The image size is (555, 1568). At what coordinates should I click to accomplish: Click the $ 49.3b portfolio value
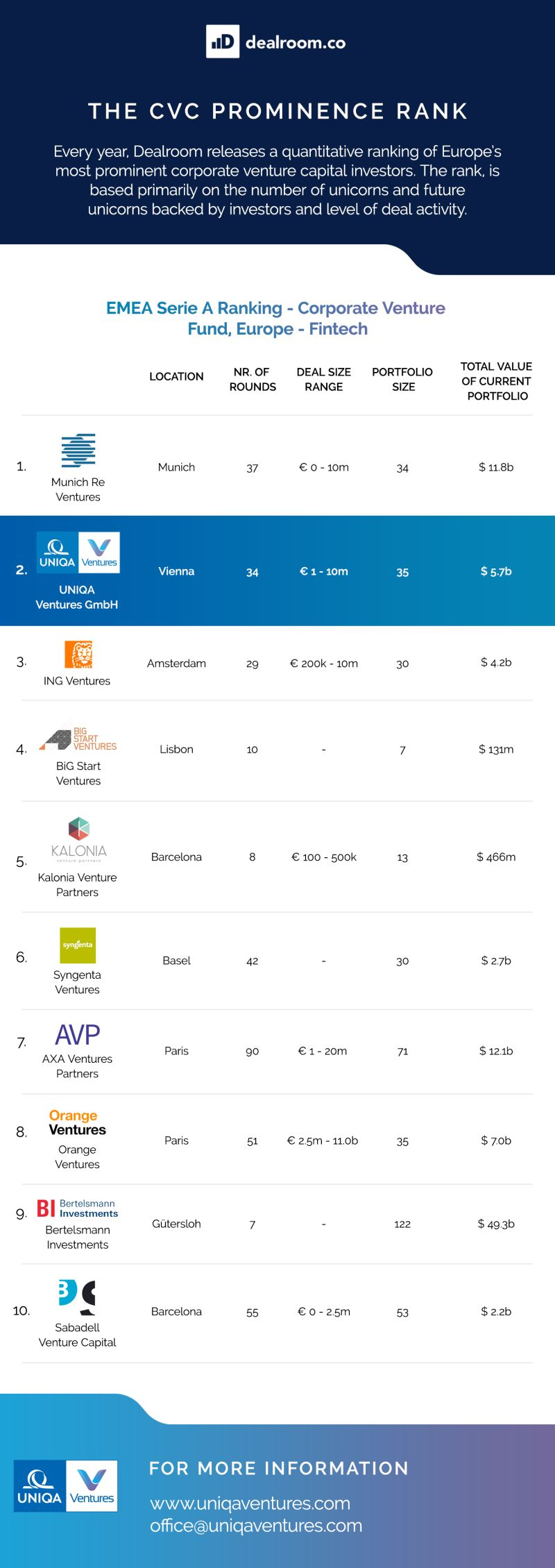(x=496, y=1224)
